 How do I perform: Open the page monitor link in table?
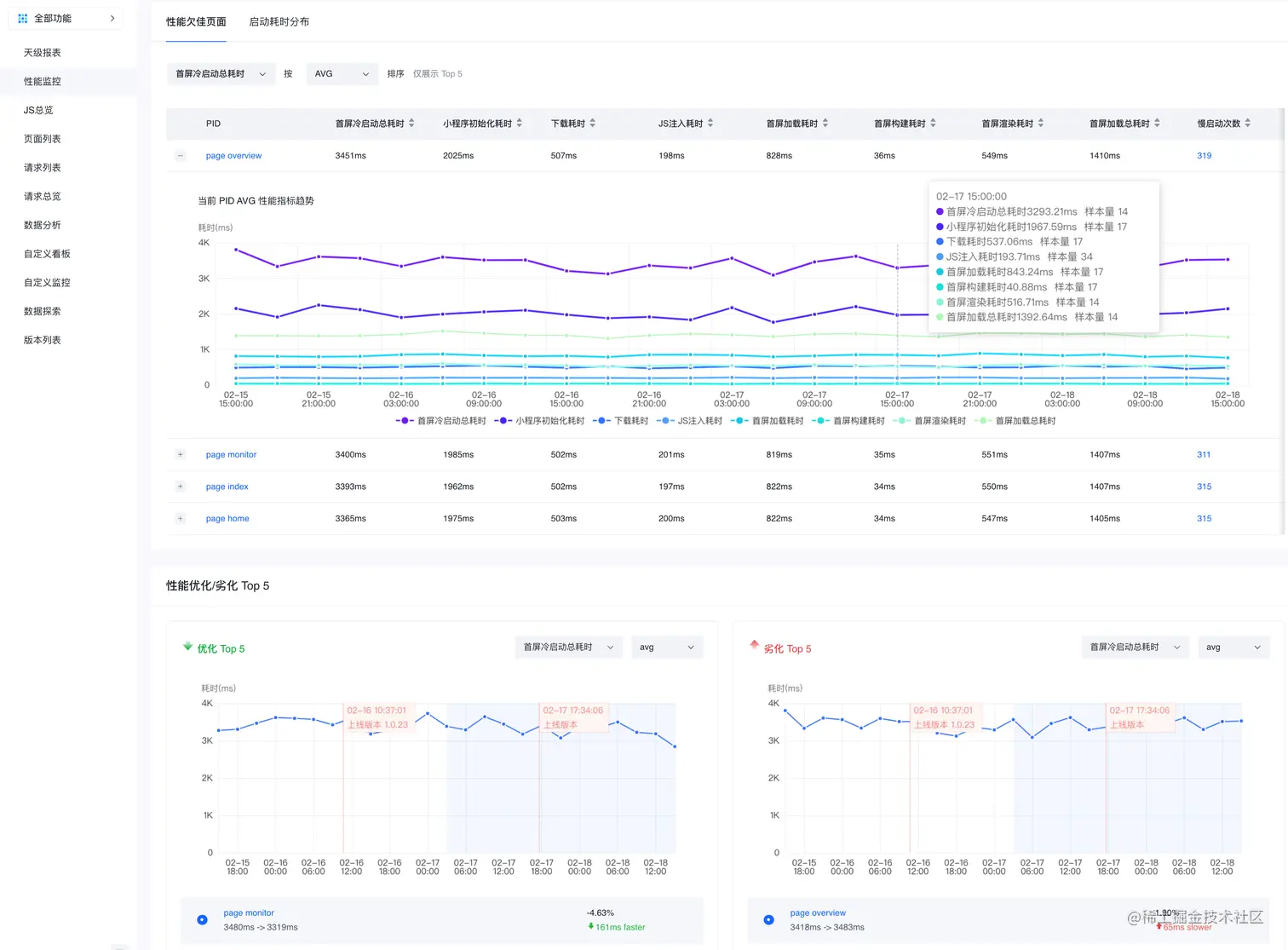[231, 455]
